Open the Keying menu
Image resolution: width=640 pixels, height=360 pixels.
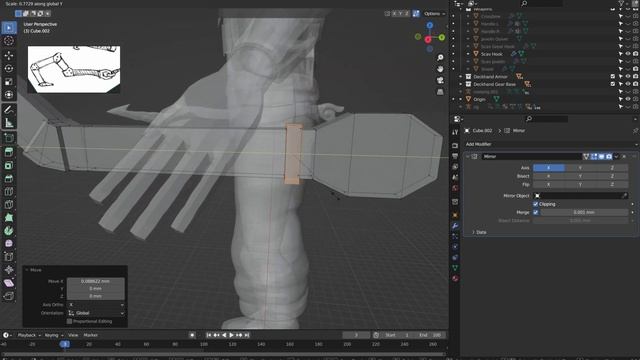click(x=53, y=335)
